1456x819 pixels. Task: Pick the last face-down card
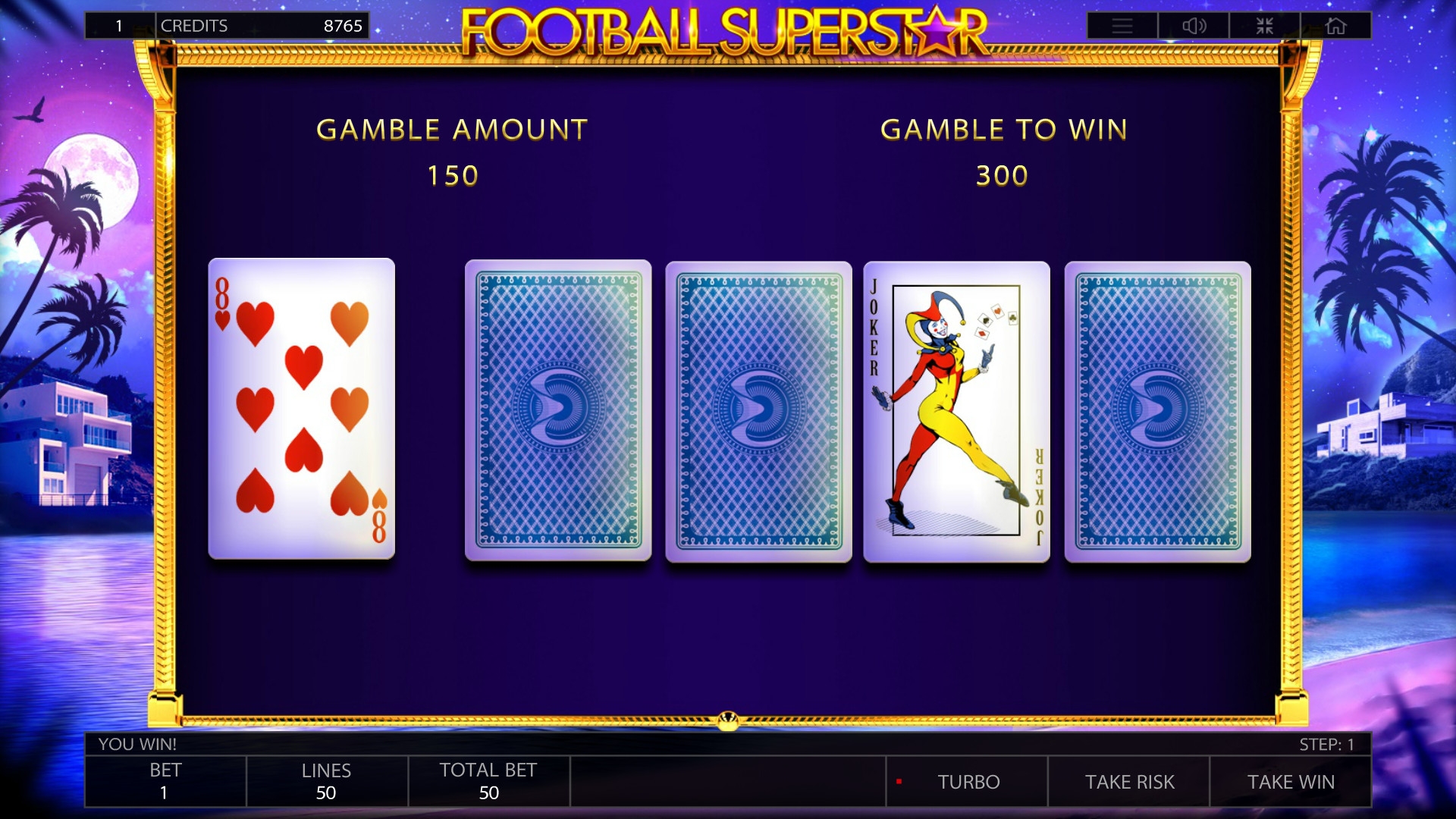click(x=1158, y=411)
